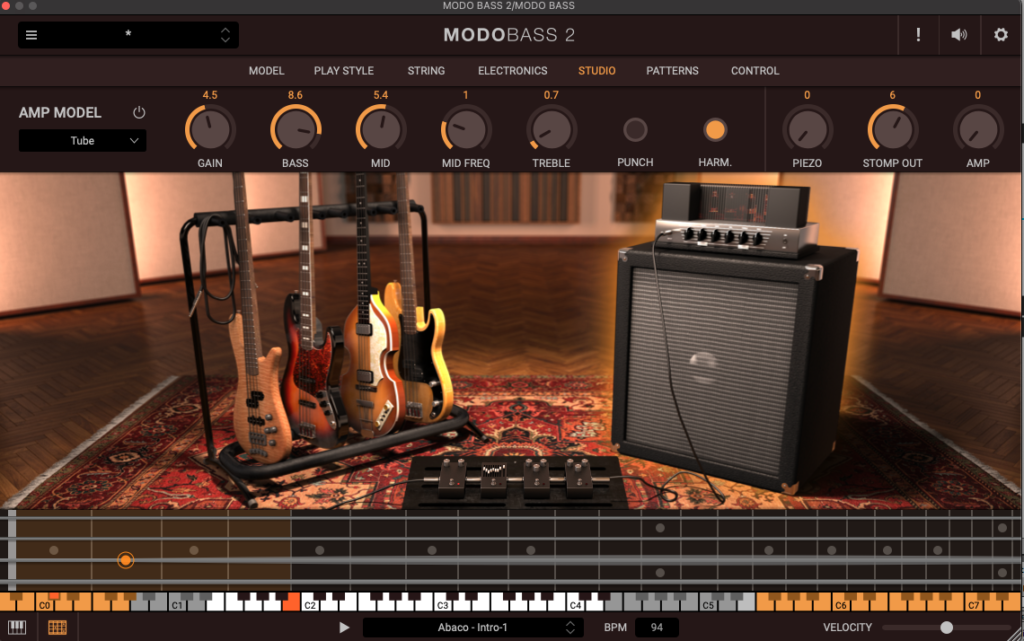Click the speaker audio icon
Viewport: 1024px width, 641px height.
959,35
